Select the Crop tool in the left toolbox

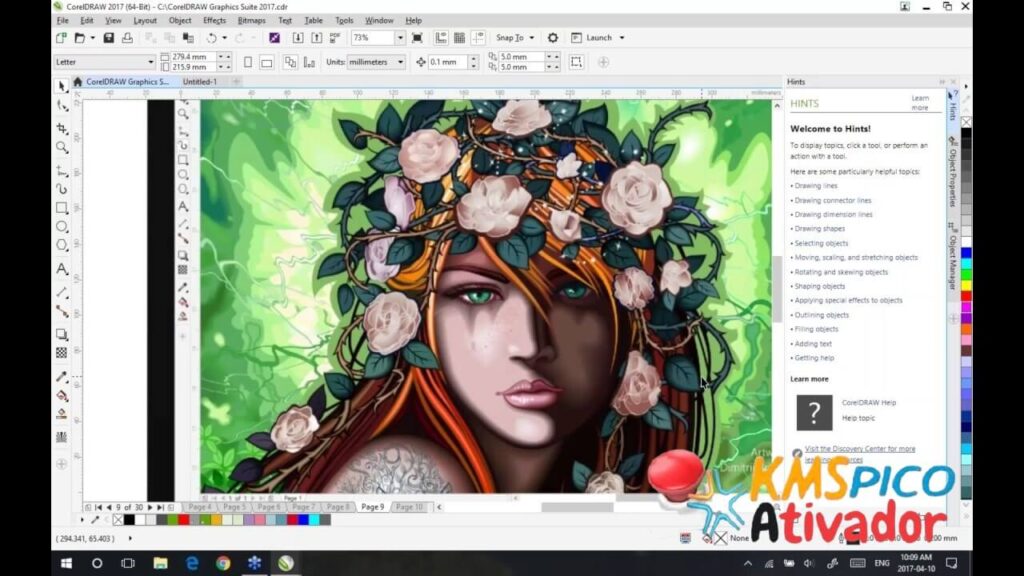pyautogui.click(x=61, y=128)
